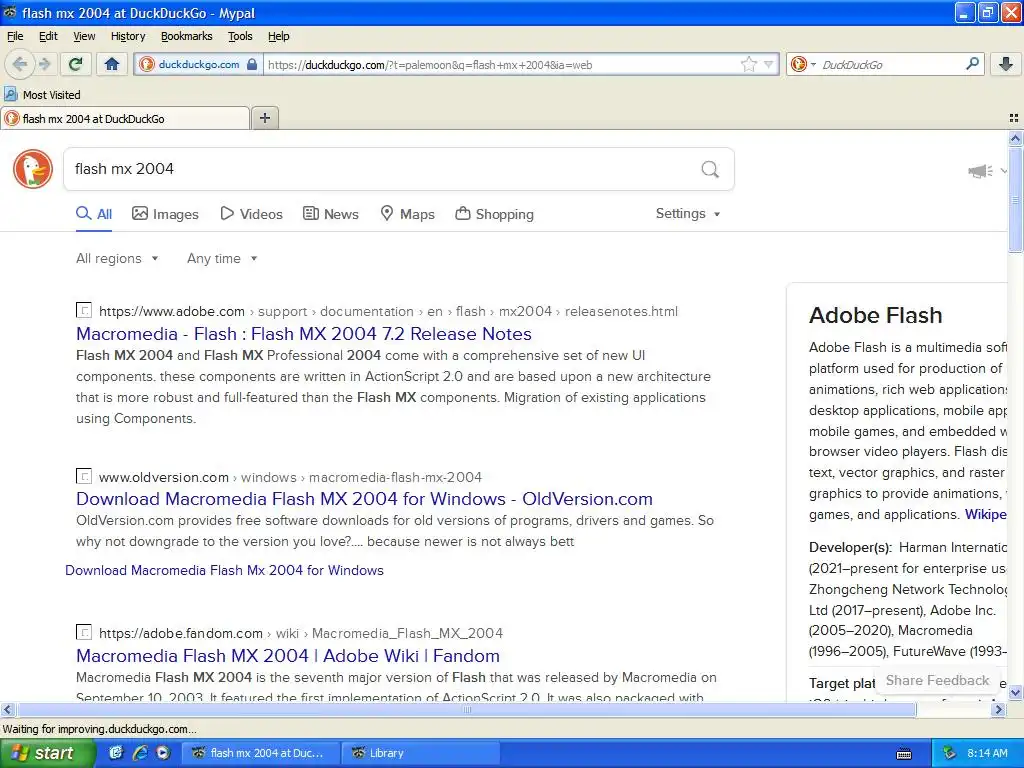
Task: Open the Any time filter dropdown
Action: [222, 259]
